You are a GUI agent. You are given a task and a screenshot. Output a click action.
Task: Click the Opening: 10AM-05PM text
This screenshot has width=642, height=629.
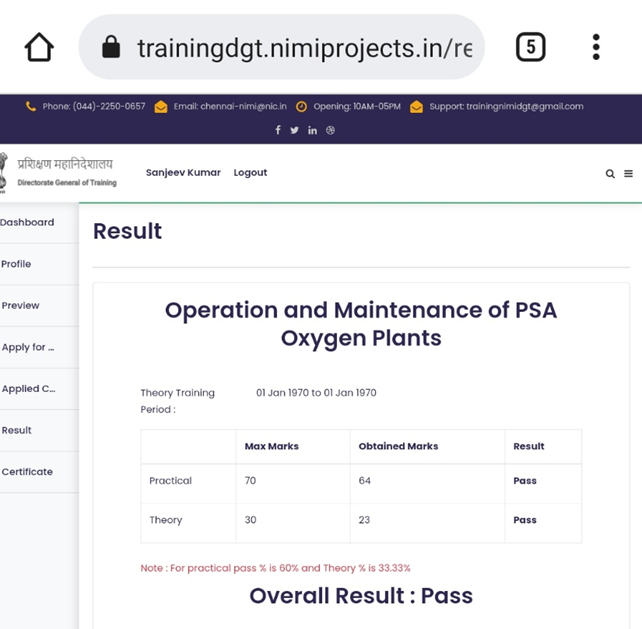(x=357, y=106)
